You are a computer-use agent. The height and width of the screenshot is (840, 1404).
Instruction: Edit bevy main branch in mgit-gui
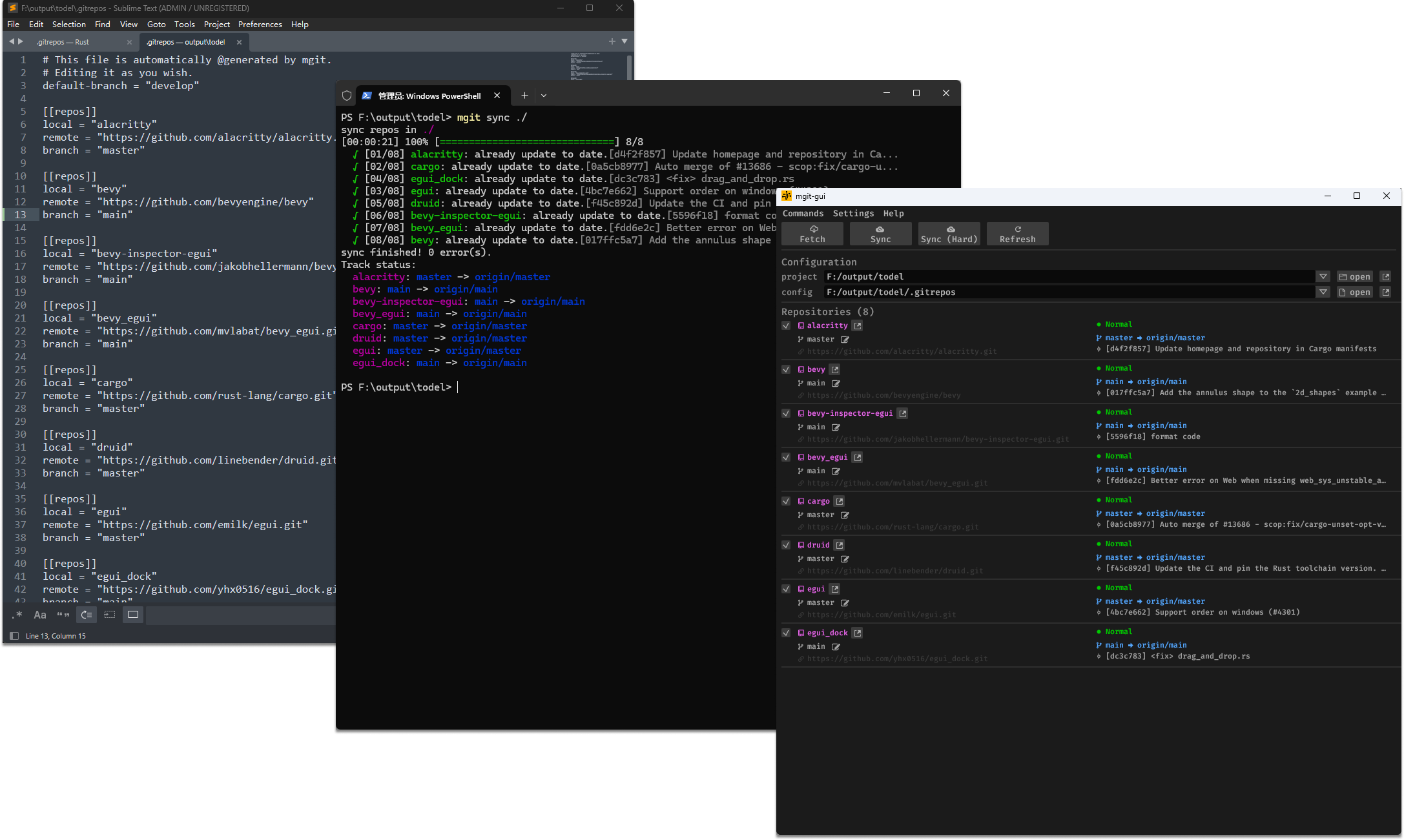836,384
